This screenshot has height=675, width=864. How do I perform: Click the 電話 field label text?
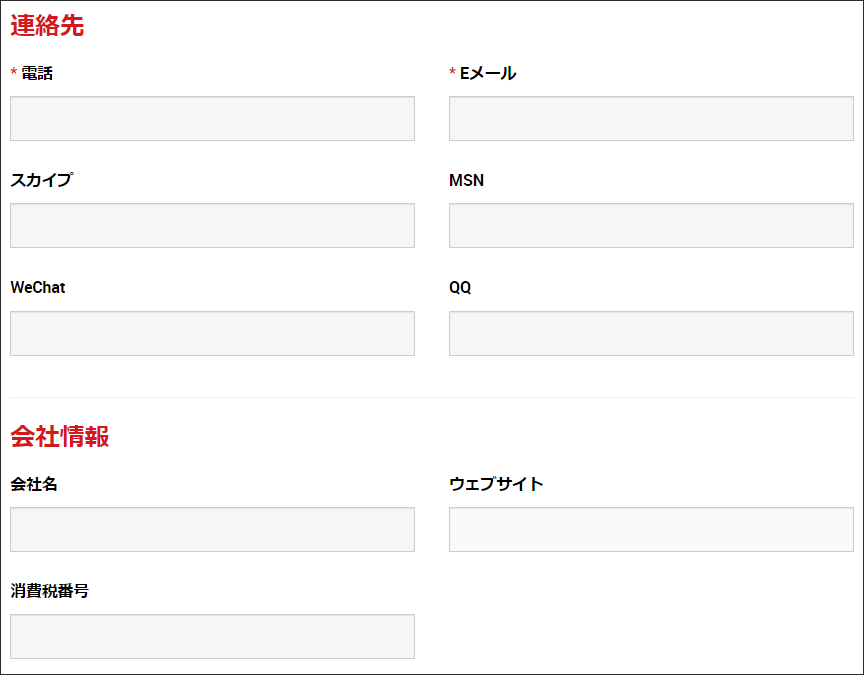(x=37, y=73)
